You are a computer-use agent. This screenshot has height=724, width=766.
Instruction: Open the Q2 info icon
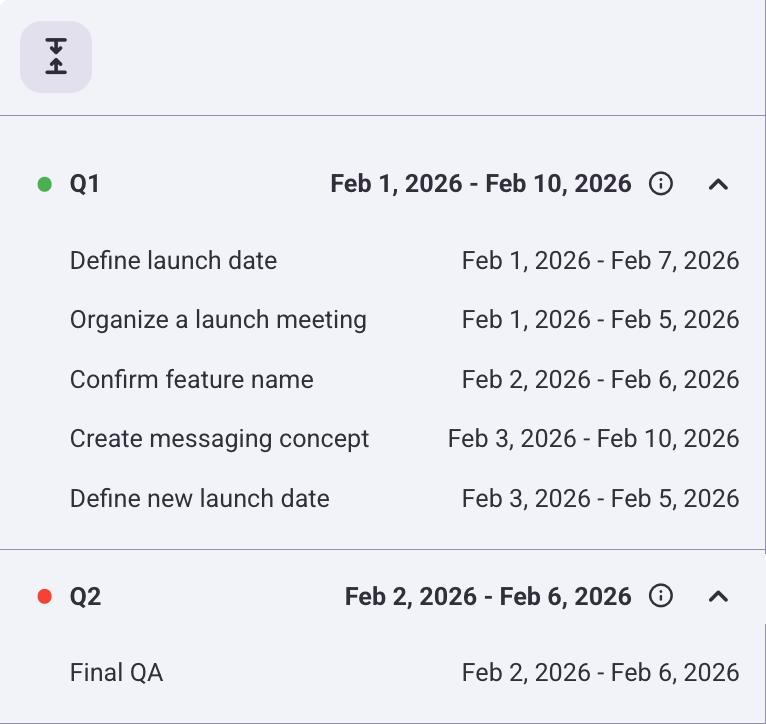(x=661, y=597)
